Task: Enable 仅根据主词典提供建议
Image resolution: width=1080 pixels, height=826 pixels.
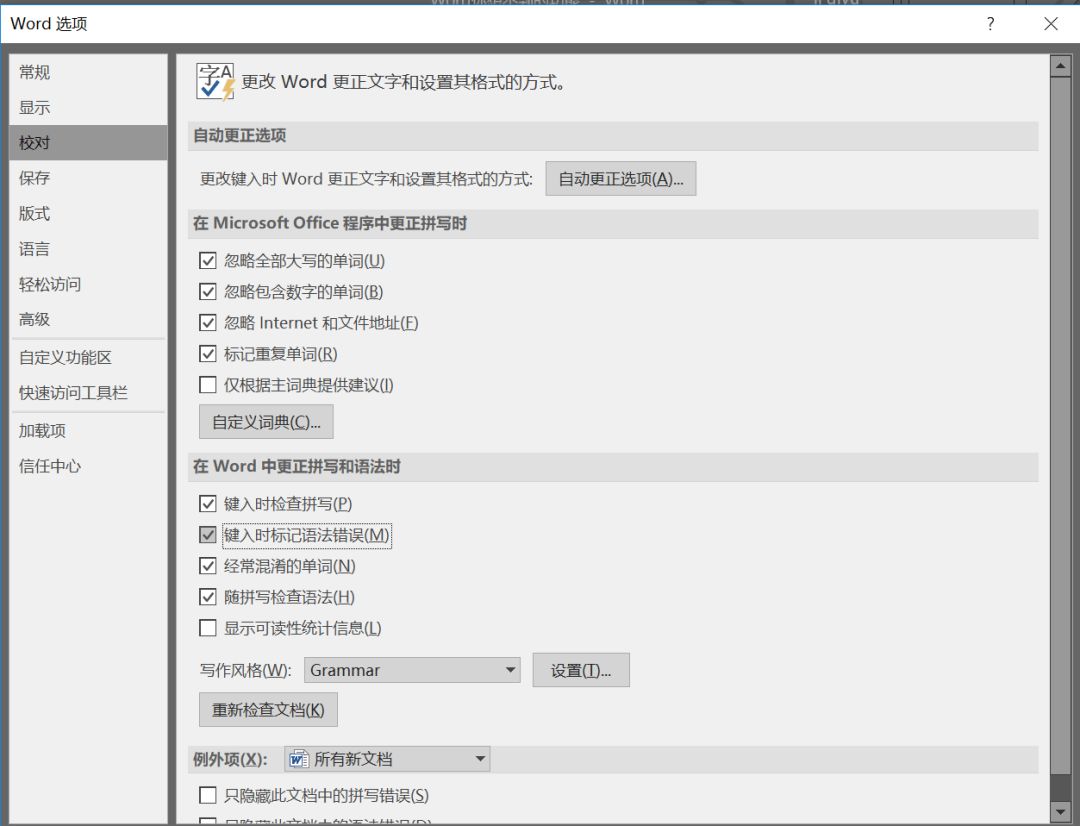Action: point(207,385)
